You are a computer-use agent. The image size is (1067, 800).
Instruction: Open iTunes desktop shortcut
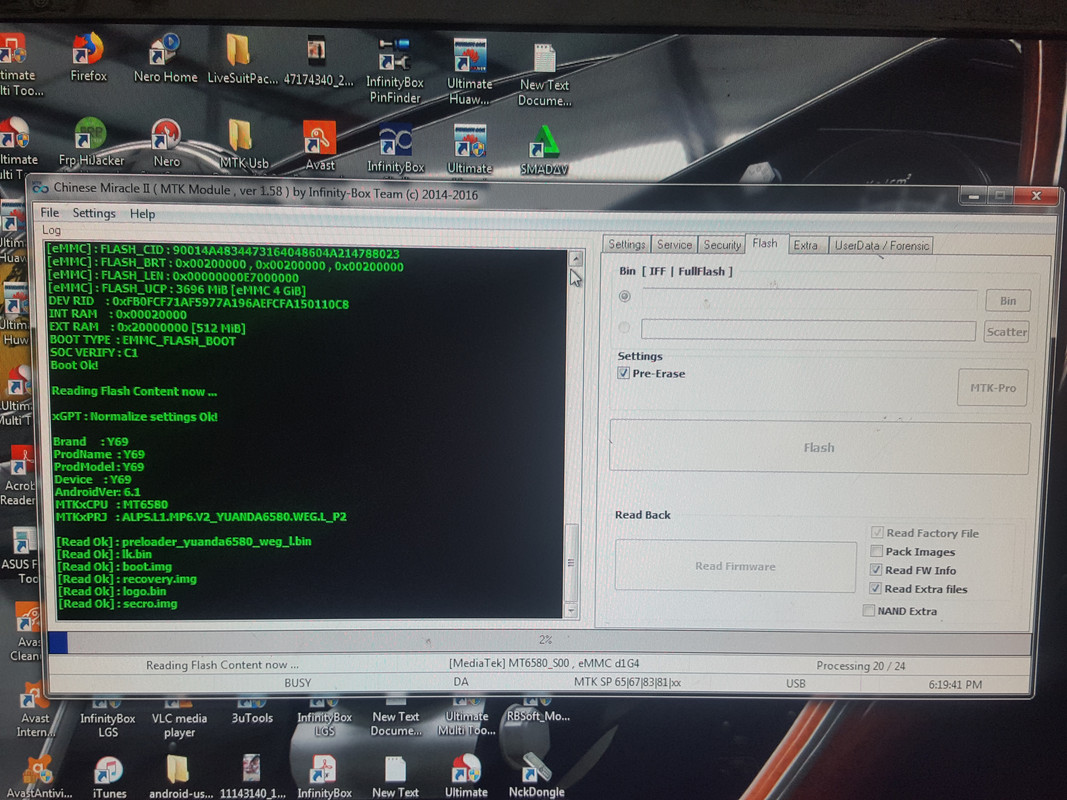click(109, 778)
